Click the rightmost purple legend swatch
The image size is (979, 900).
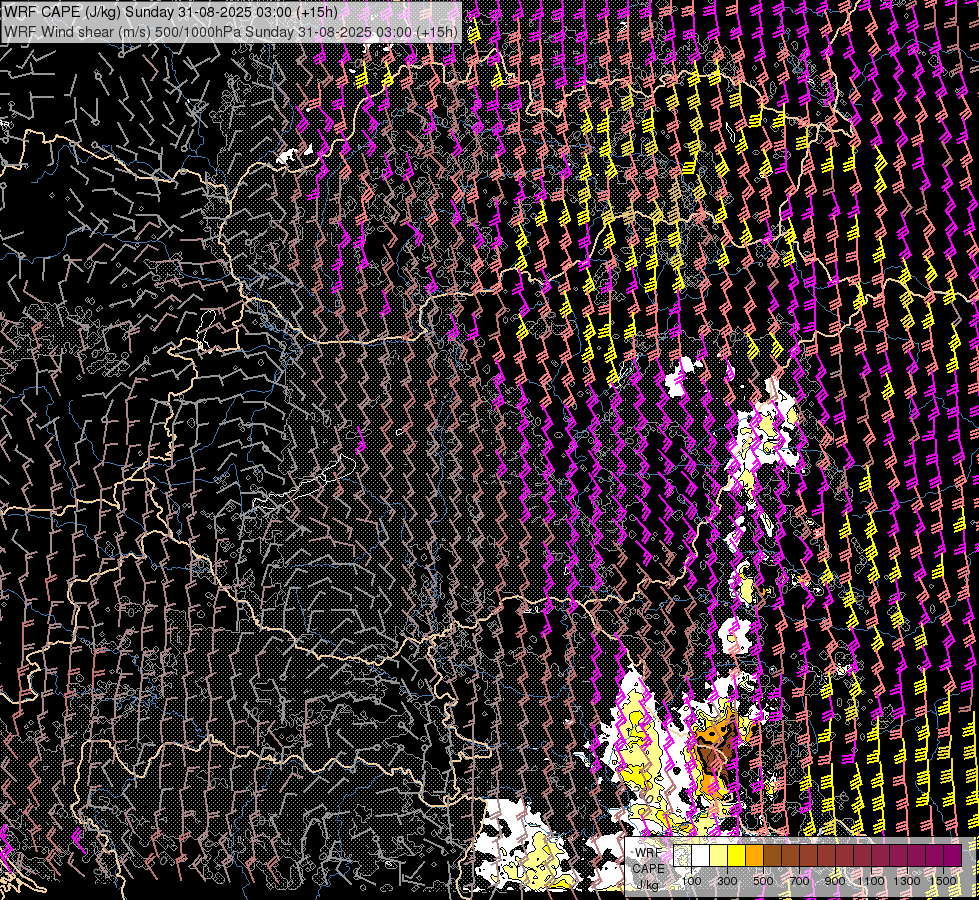click(953, 855)
